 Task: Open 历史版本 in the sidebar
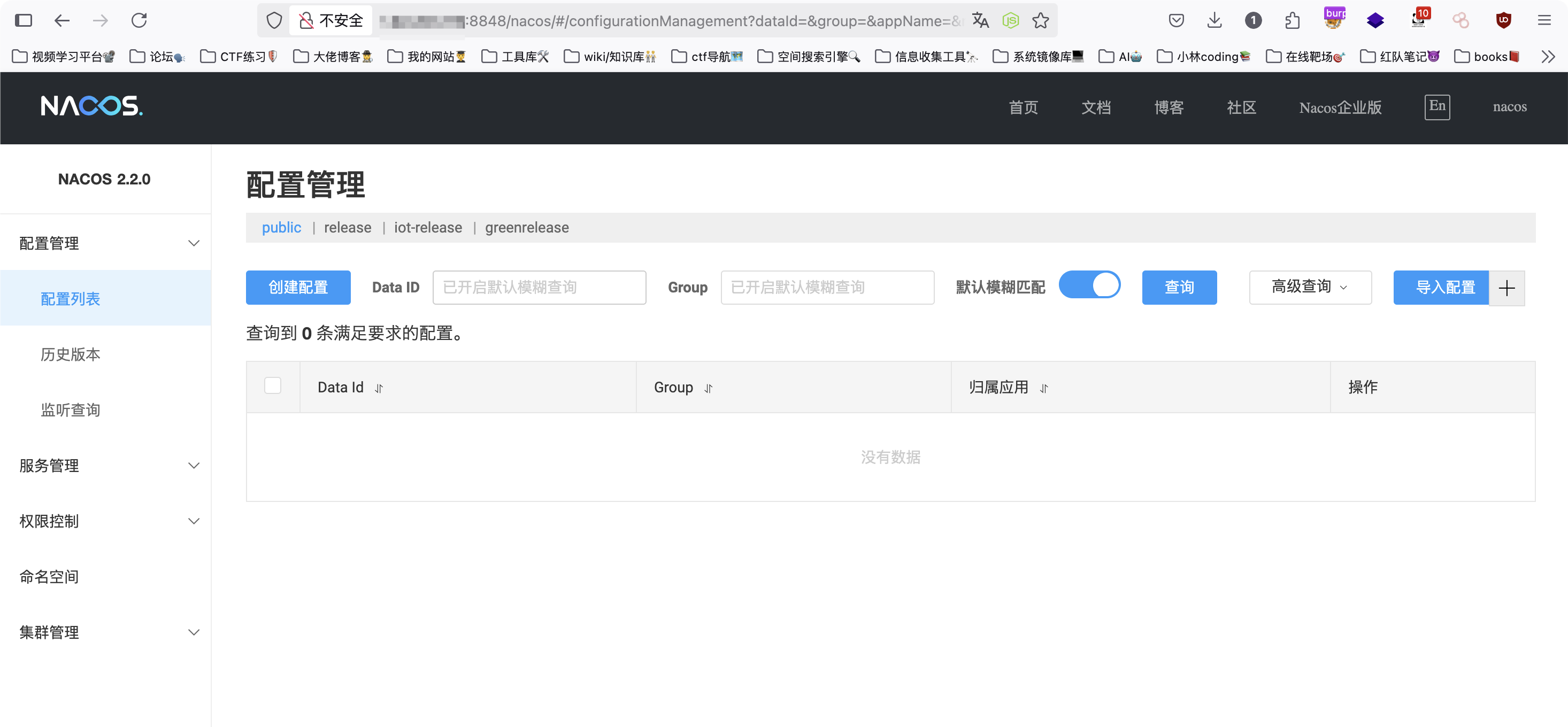pyautogui.click(x=71, y=354)
